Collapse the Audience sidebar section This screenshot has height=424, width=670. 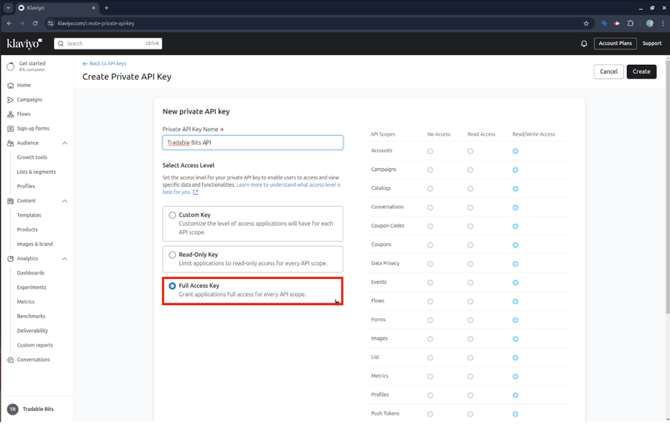65,143
